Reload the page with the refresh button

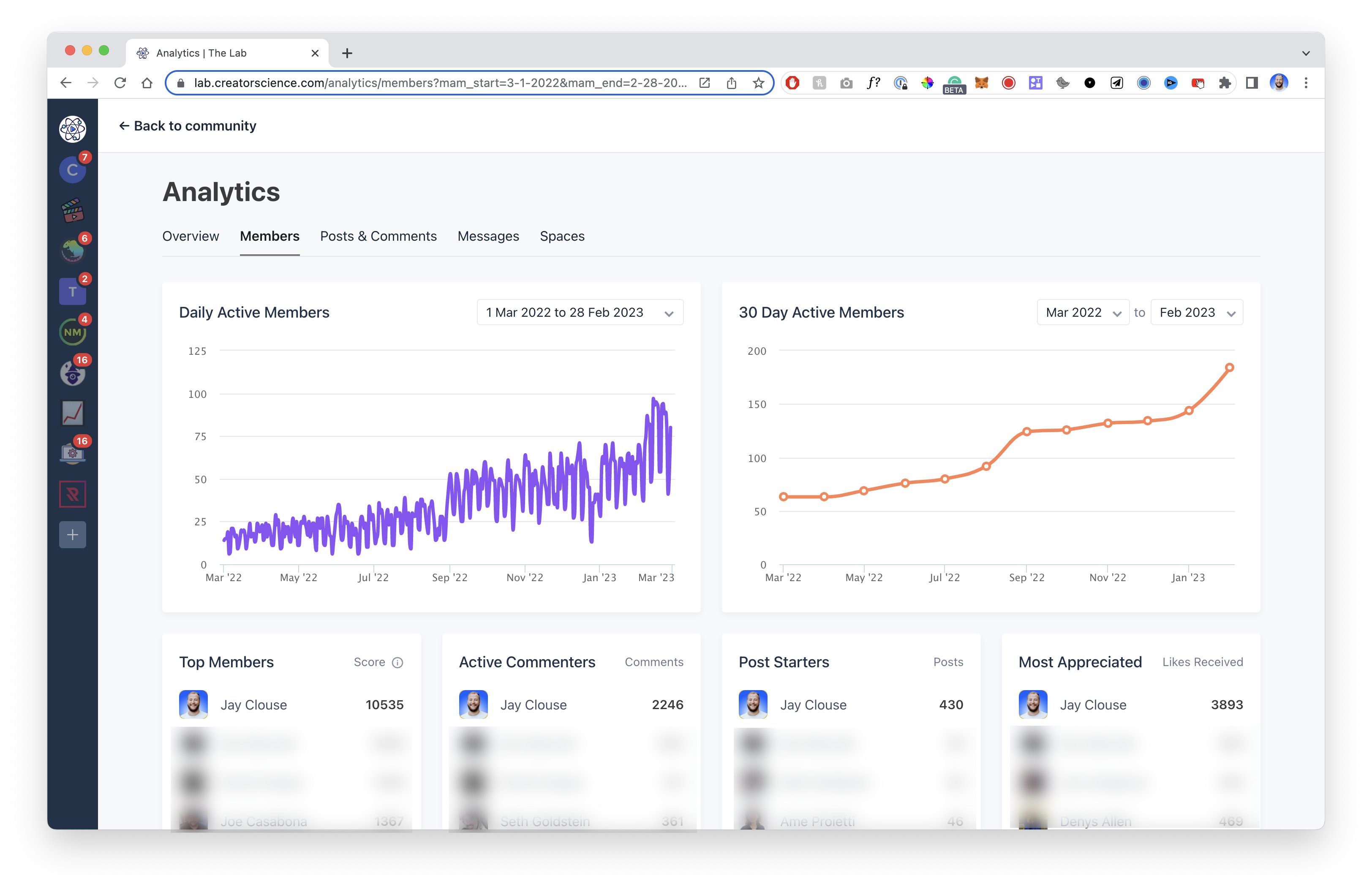pyautogui.click(x=120, y=83)
